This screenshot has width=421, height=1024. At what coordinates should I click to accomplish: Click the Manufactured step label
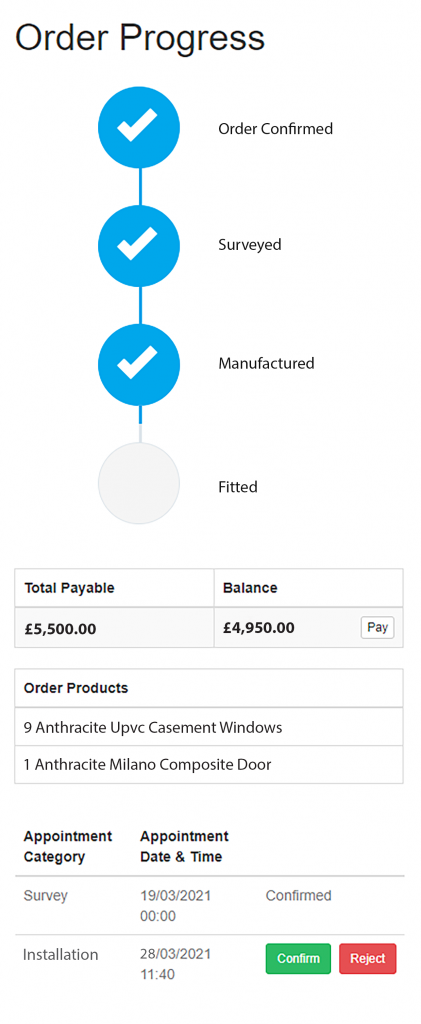click(266, 363)
